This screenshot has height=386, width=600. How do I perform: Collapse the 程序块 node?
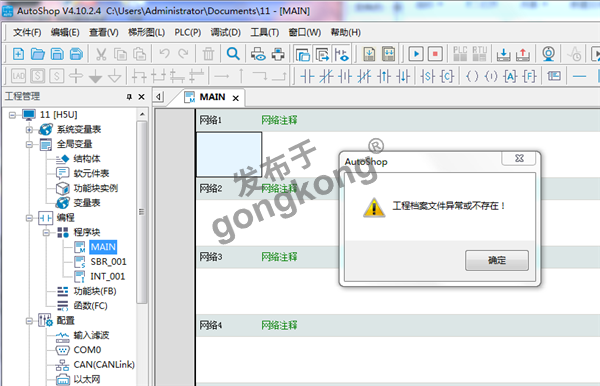coord(46,233)
